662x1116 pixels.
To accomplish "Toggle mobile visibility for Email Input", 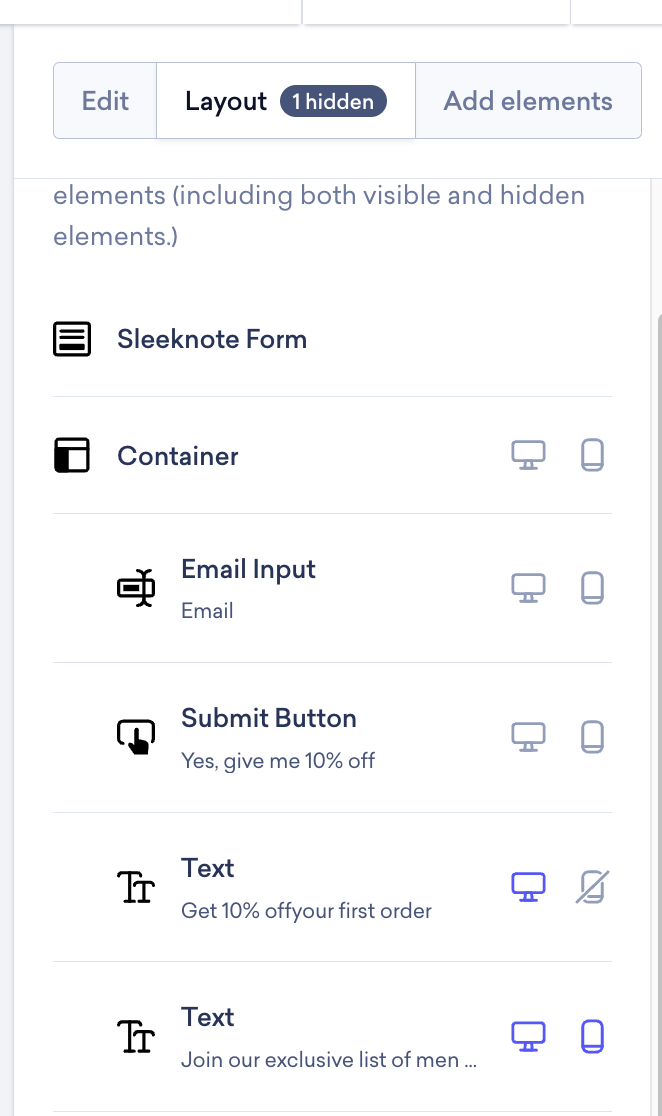I will pyautogui.click(x=592, y=588).
